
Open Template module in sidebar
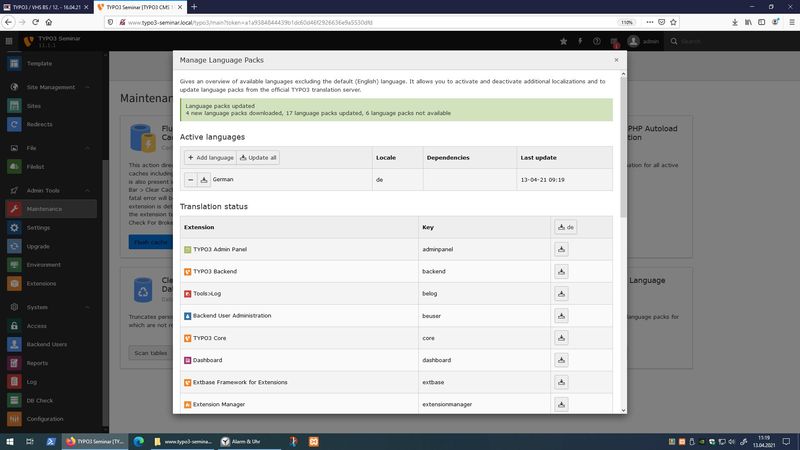[x=51, y=64]
